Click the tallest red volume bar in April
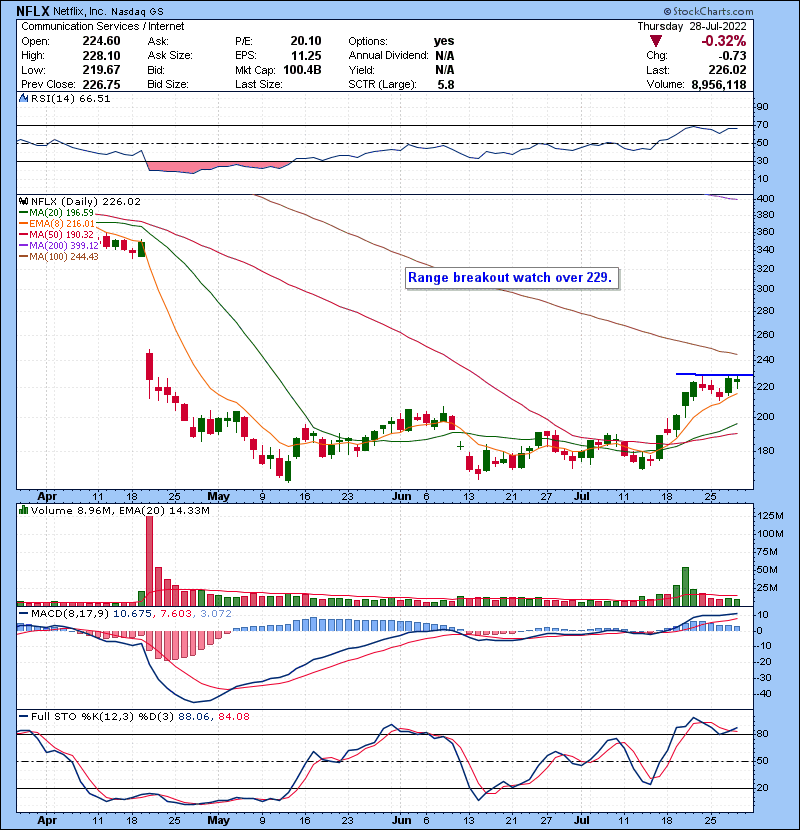 click(149, 561)
